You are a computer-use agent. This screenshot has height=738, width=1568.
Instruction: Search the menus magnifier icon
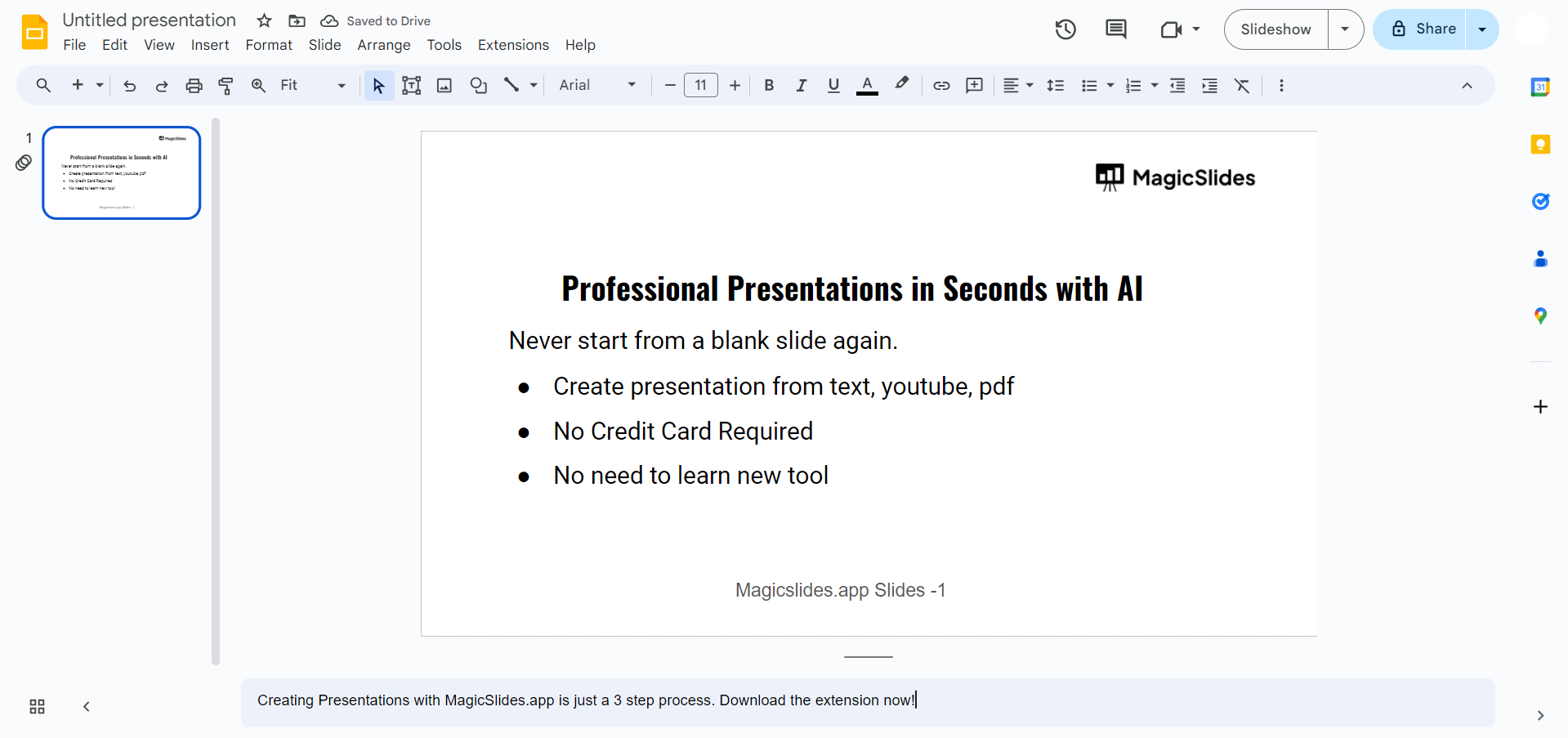(43, 85)
